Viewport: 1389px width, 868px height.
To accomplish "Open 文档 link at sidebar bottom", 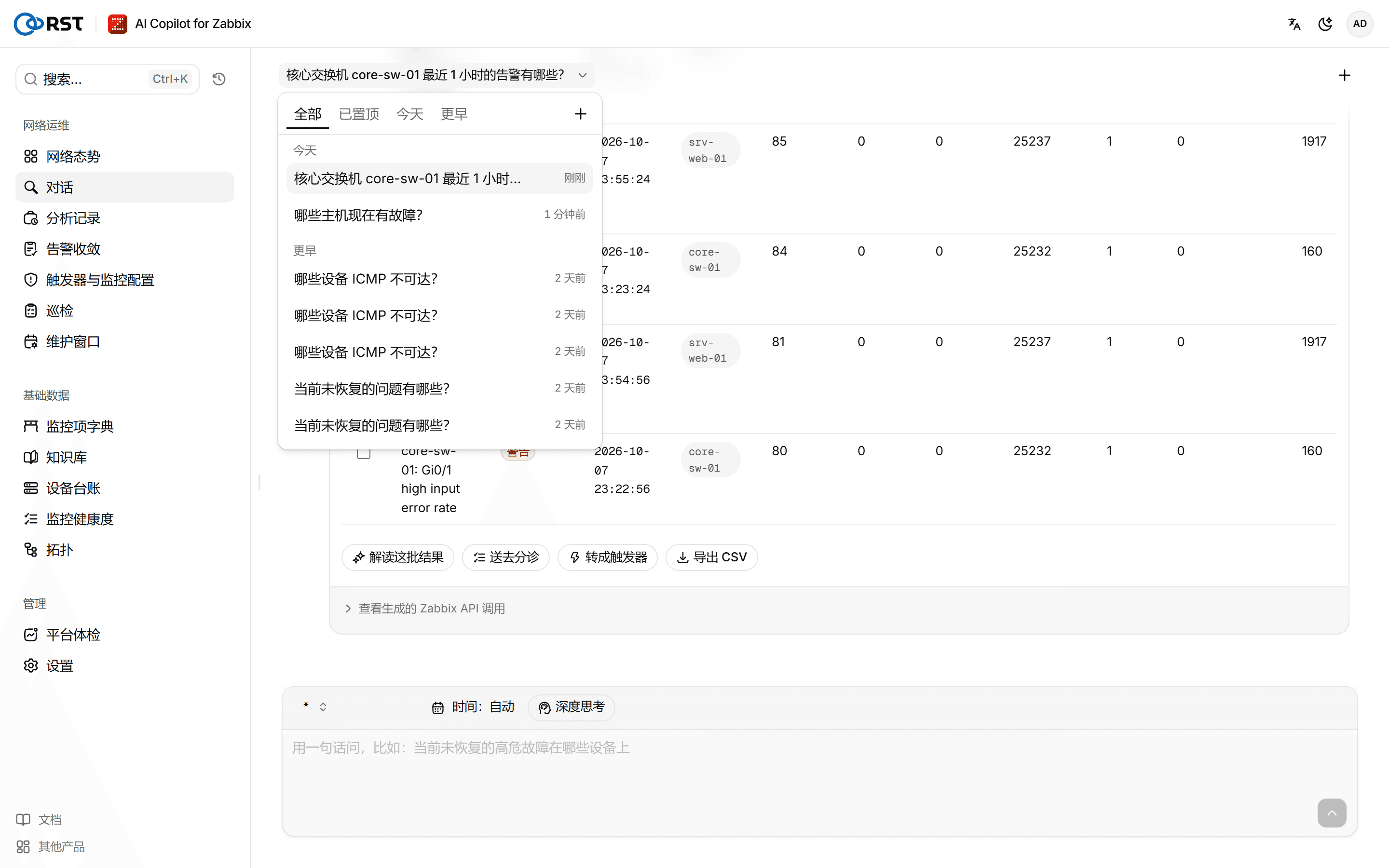I will pos(39,819).
